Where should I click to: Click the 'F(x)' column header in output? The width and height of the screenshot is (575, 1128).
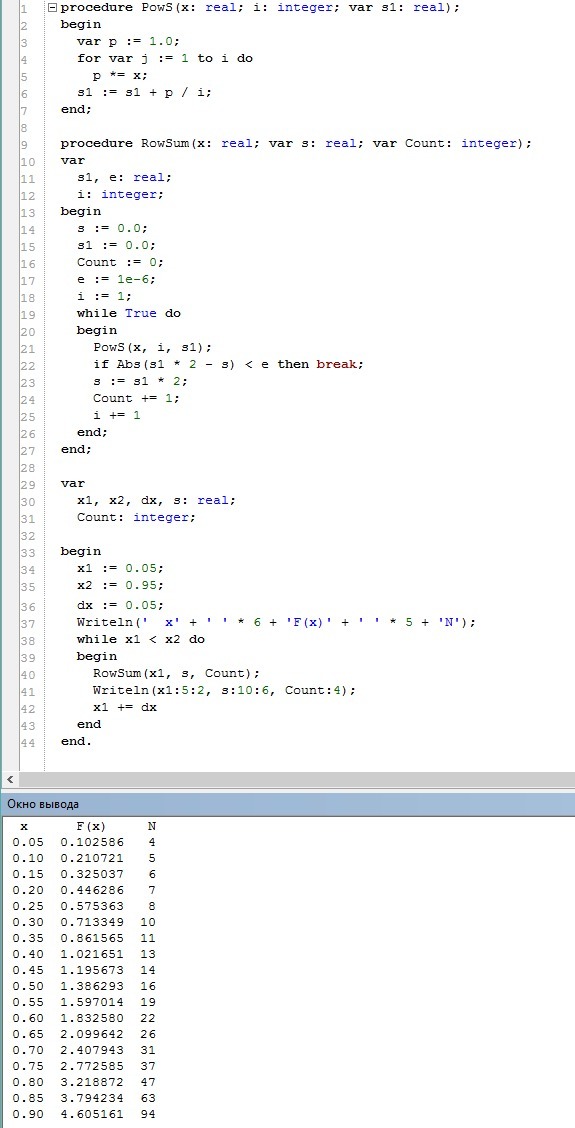click(x=92, y=827)
